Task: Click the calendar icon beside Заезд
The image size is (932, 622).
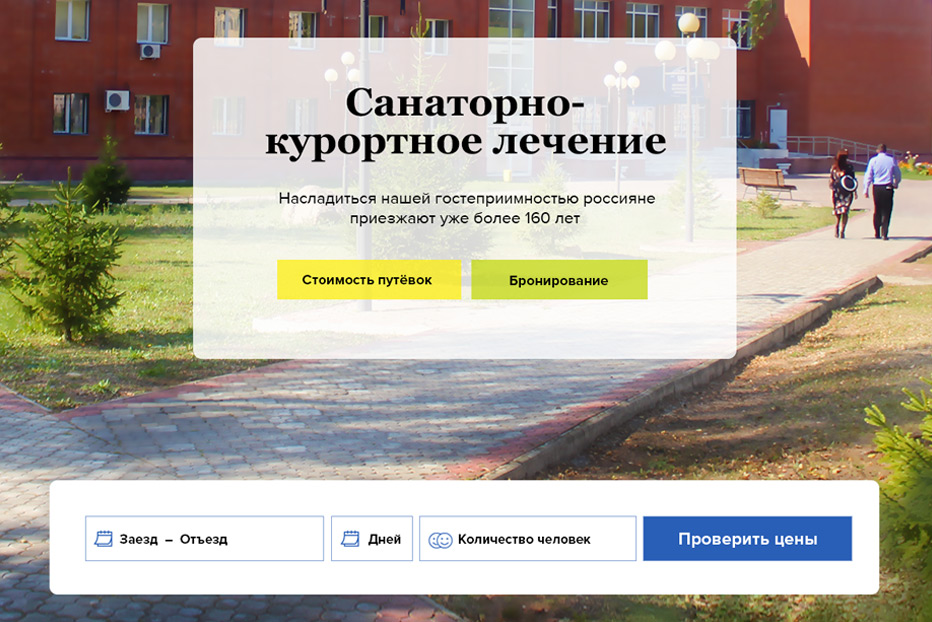Action: [103, 539]
